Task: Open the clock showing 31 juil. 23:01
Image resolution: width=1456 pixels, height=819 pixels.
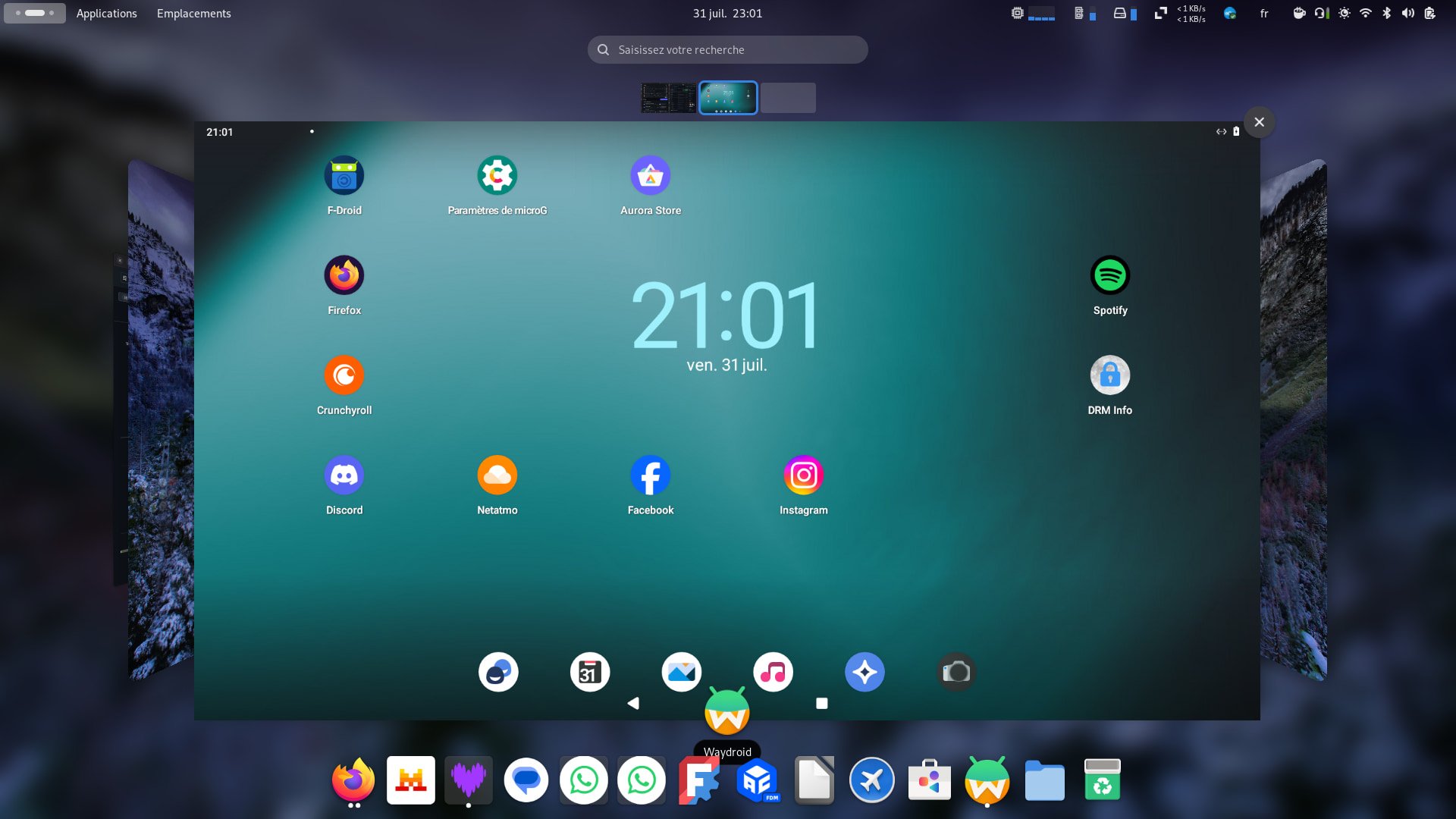Action: [728, 14]
